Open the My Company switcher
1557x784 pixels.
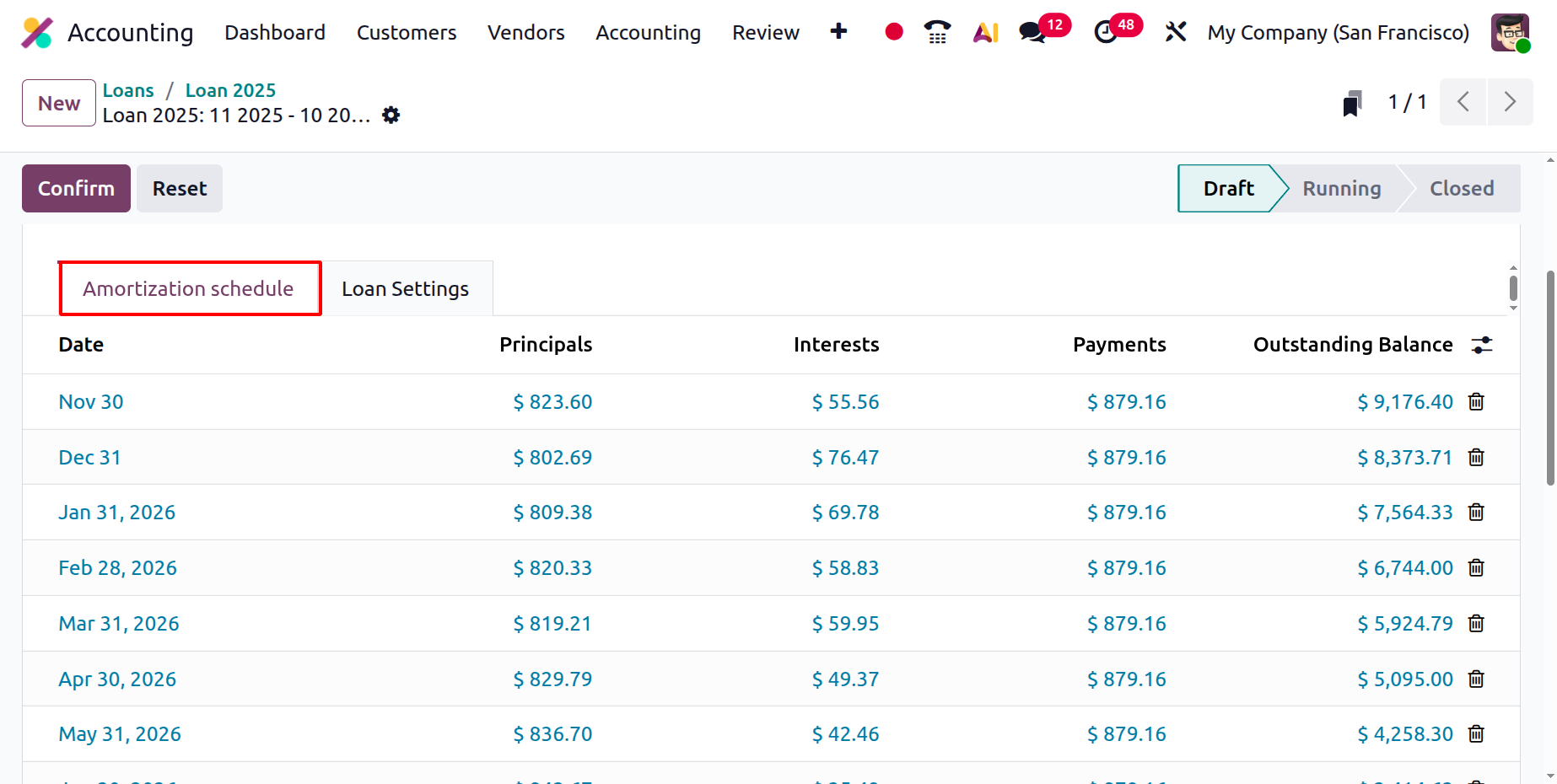tap(1338, 32)
